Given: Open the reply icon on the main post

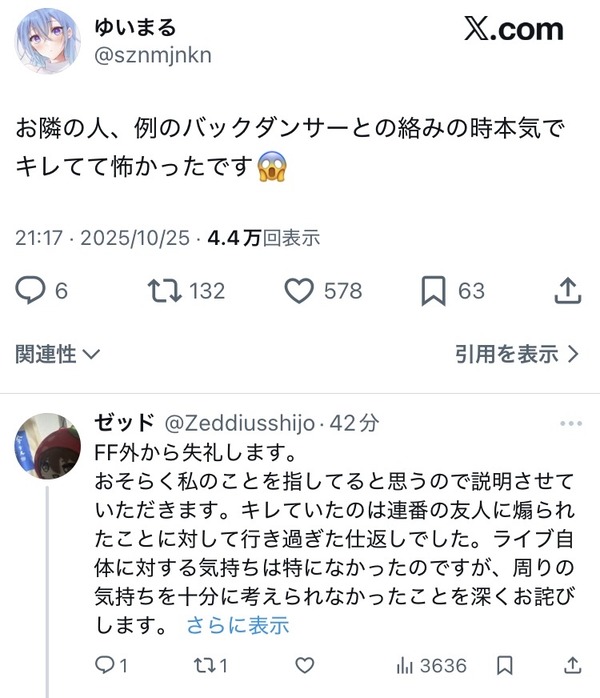Looking at the screenshot, I should pyautogui.click(x=30, y=290).
